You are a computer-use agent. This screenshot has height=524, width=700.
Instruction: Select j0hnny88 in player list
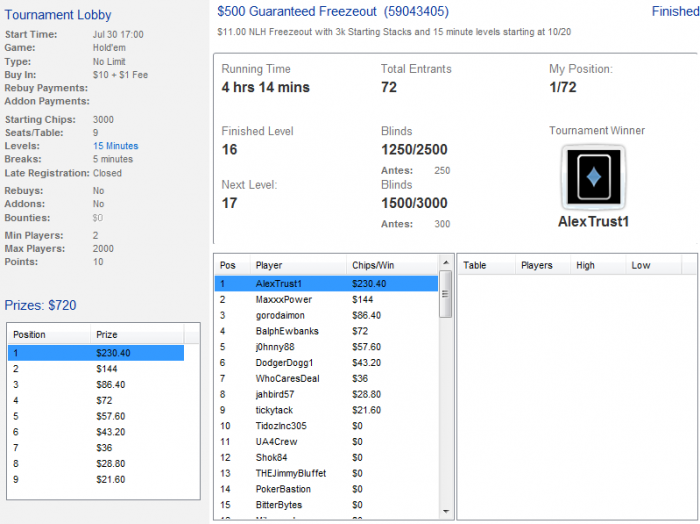coord(326,347)
